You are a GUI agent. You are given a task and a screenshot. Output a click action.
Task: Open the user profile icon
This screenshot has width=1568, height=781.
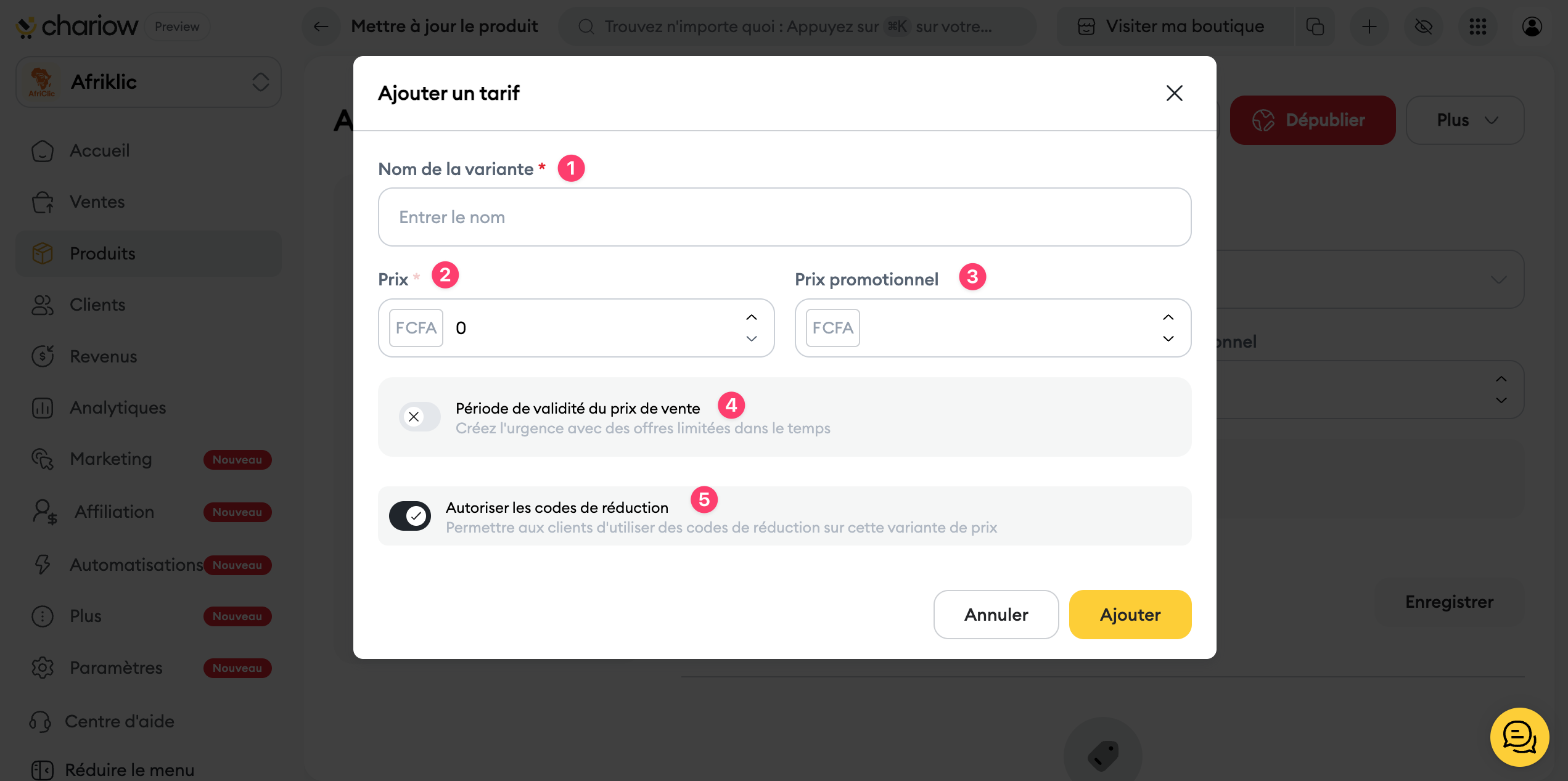click(1532, 27)
